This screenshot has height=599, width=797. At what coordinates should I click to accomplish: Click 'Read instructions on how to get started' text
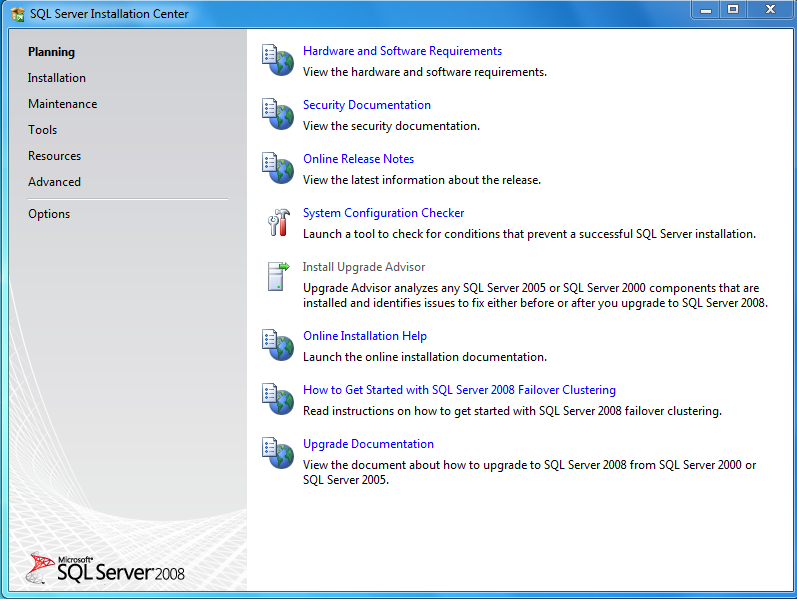512,411
